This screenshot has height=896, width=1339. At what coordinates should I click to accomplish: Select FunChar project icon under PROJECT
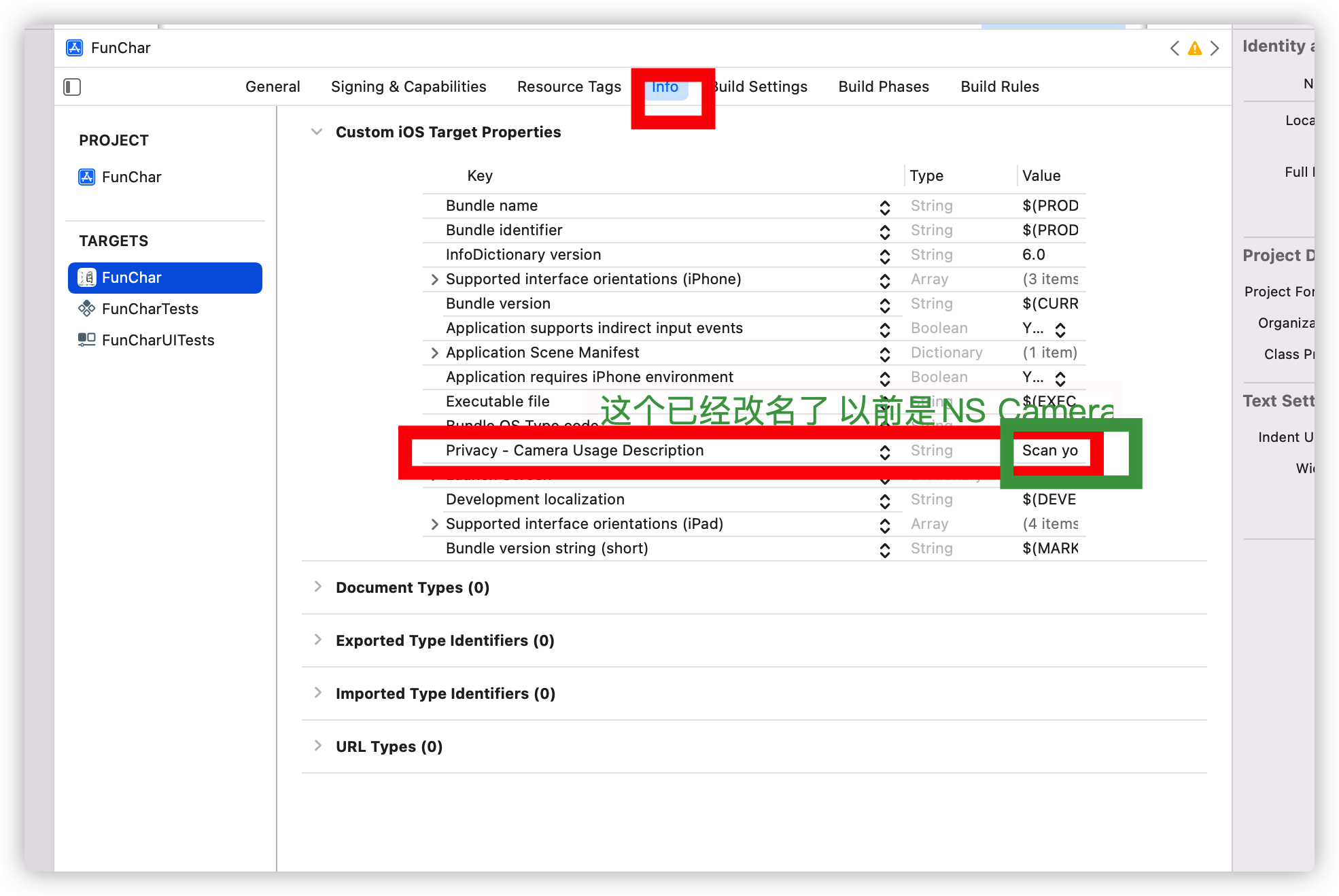point(87,177)
